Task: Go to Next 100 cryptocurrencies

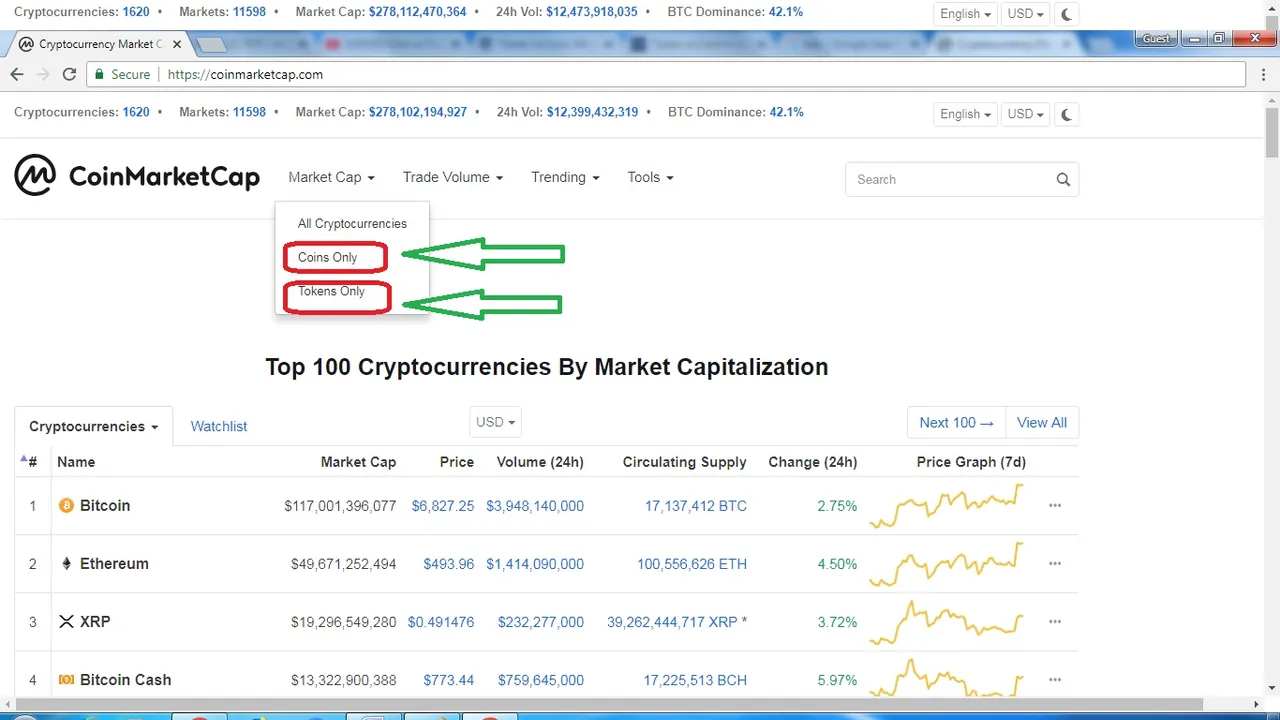Action: (x=956, y=422)
